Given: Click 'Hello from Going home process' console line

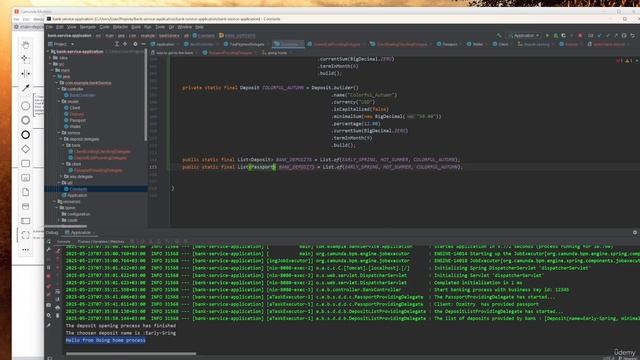Looking at the screenshot, I should coord(106,340).
